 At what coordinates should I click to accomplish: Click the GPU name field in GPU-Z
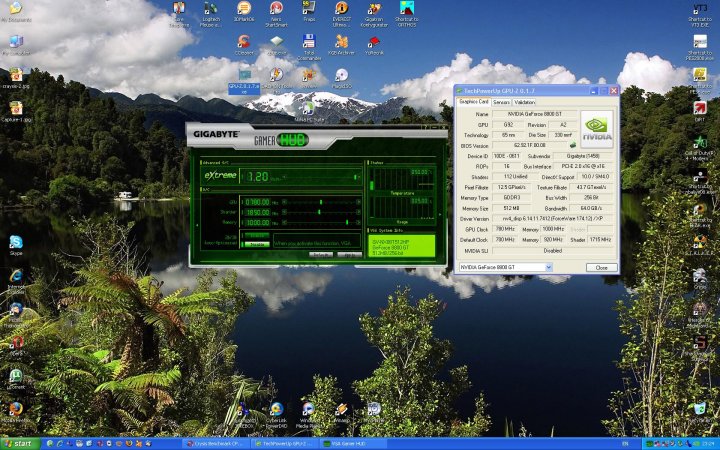[535, 113]
